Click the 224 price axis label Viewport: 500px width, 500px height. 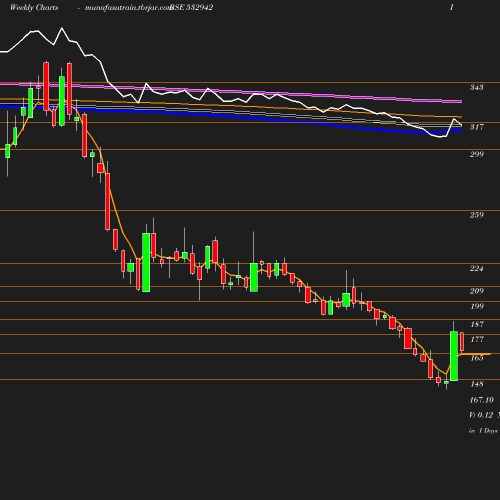pos(477,268)
